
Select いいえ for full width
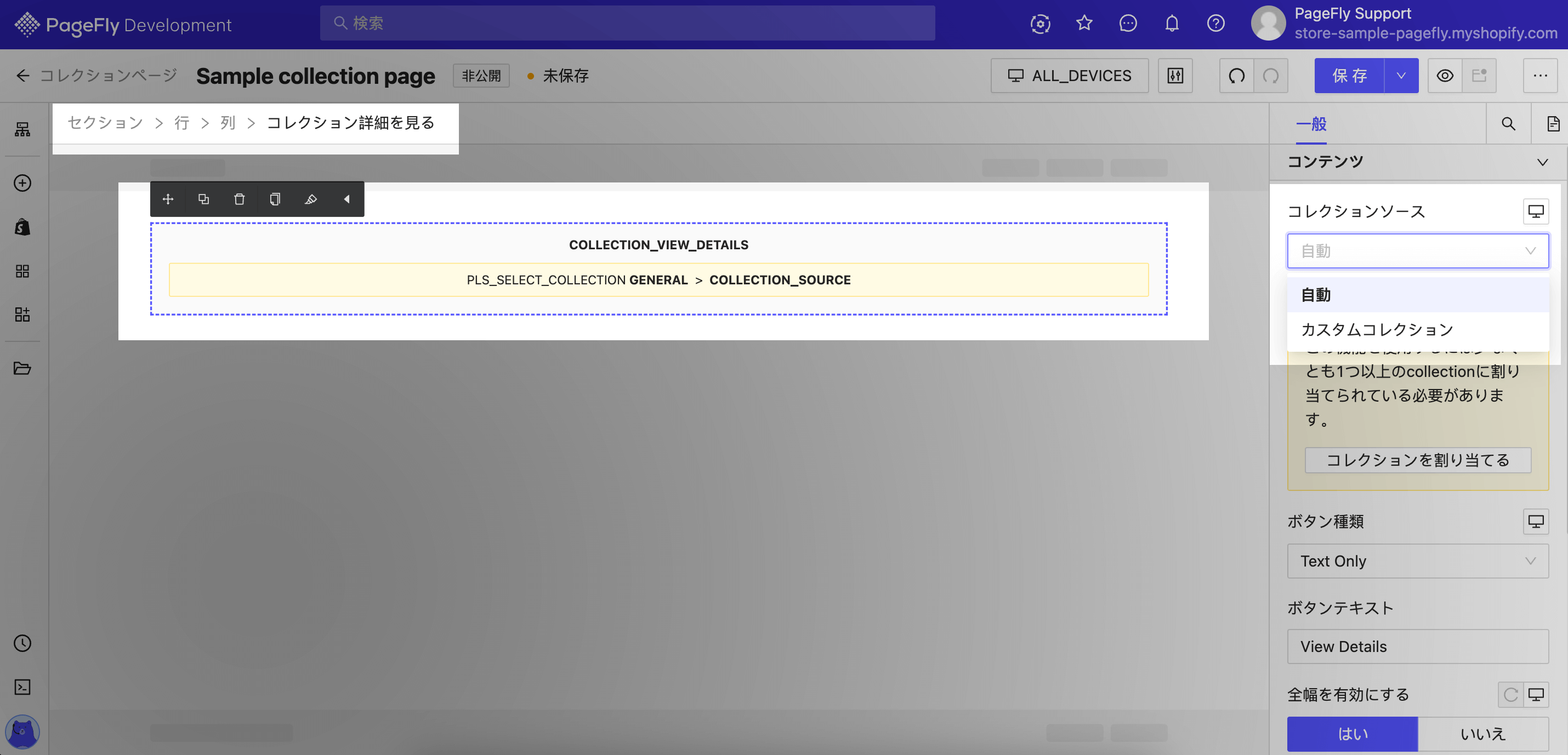coord(1484,734)
